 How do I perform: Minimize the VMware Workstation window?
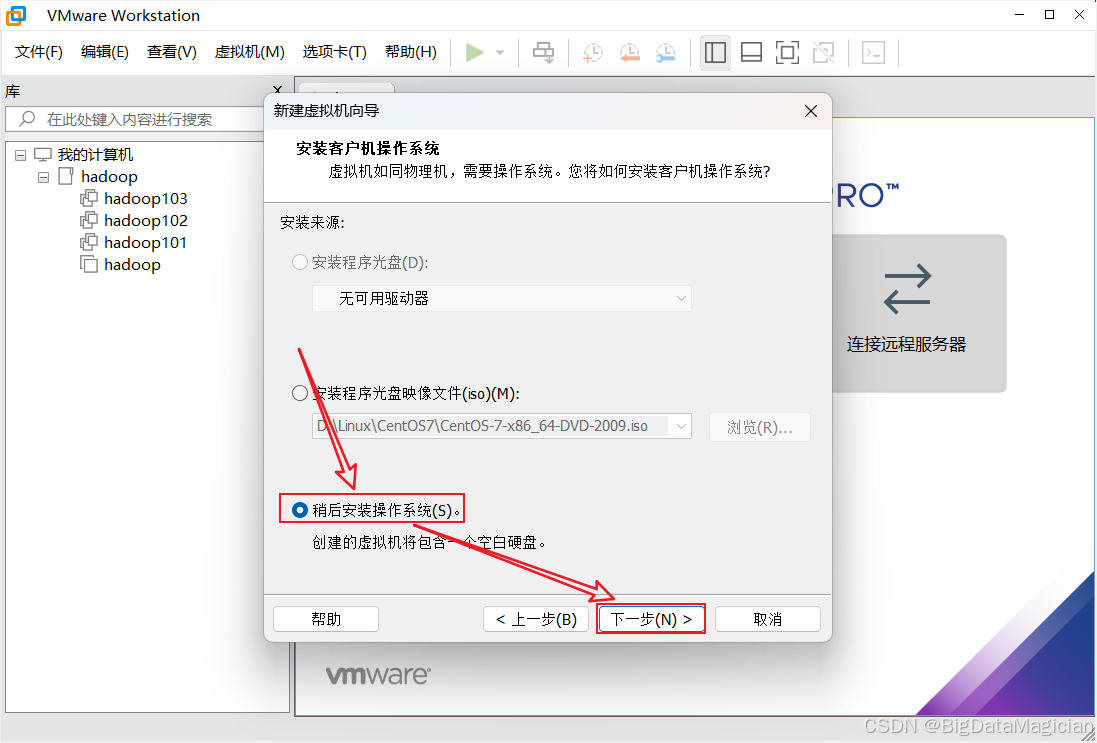pyautogui.click(x=1018, y=15)
